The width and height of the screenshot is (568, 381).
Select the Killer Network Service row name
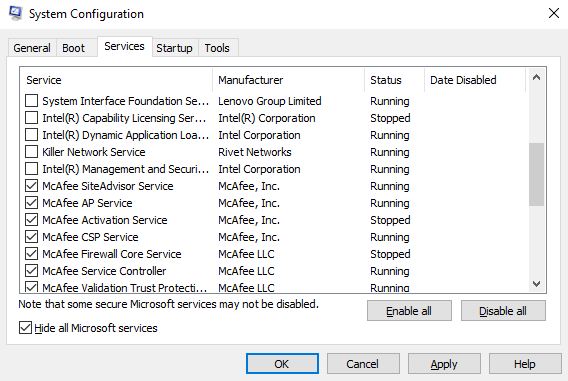[x=94, y=152]
